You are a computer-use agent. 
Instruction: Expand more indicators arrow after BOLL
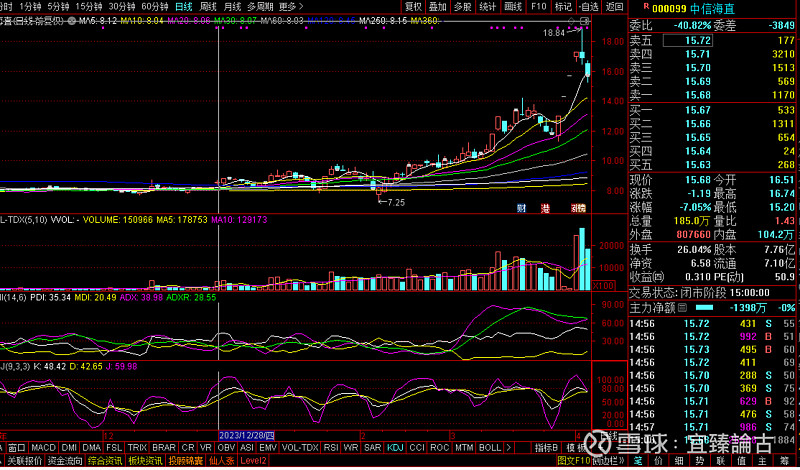click(x=509, y=448)
